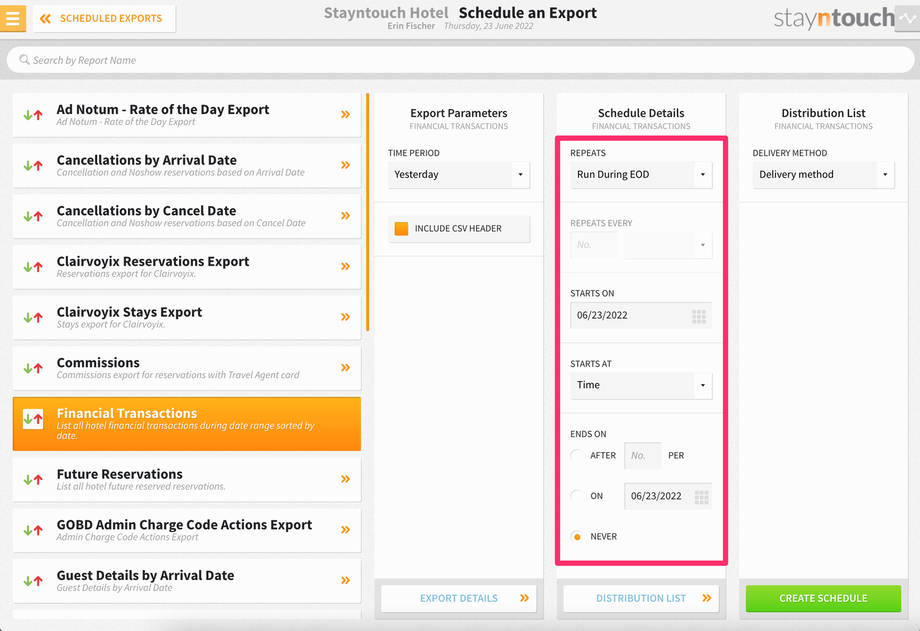The width and height of the screenshot is (920, 631).
Task: Click export arrows icon for Cancellations by Cancel Date
Action: click(33, 216)
